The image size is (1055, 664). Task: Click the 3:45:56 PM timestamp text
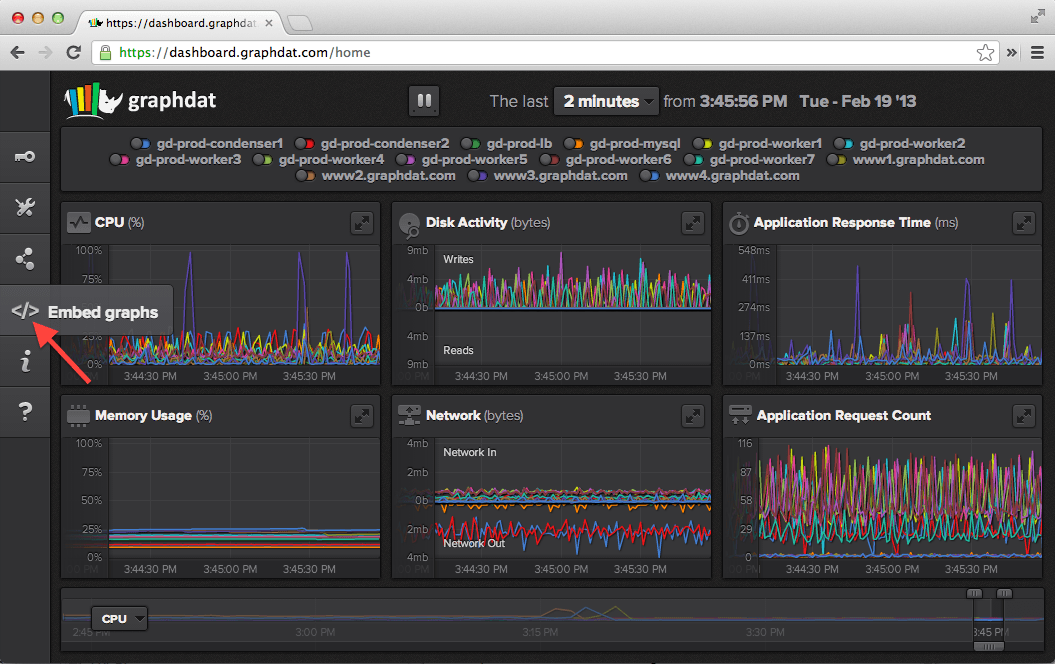743,101
